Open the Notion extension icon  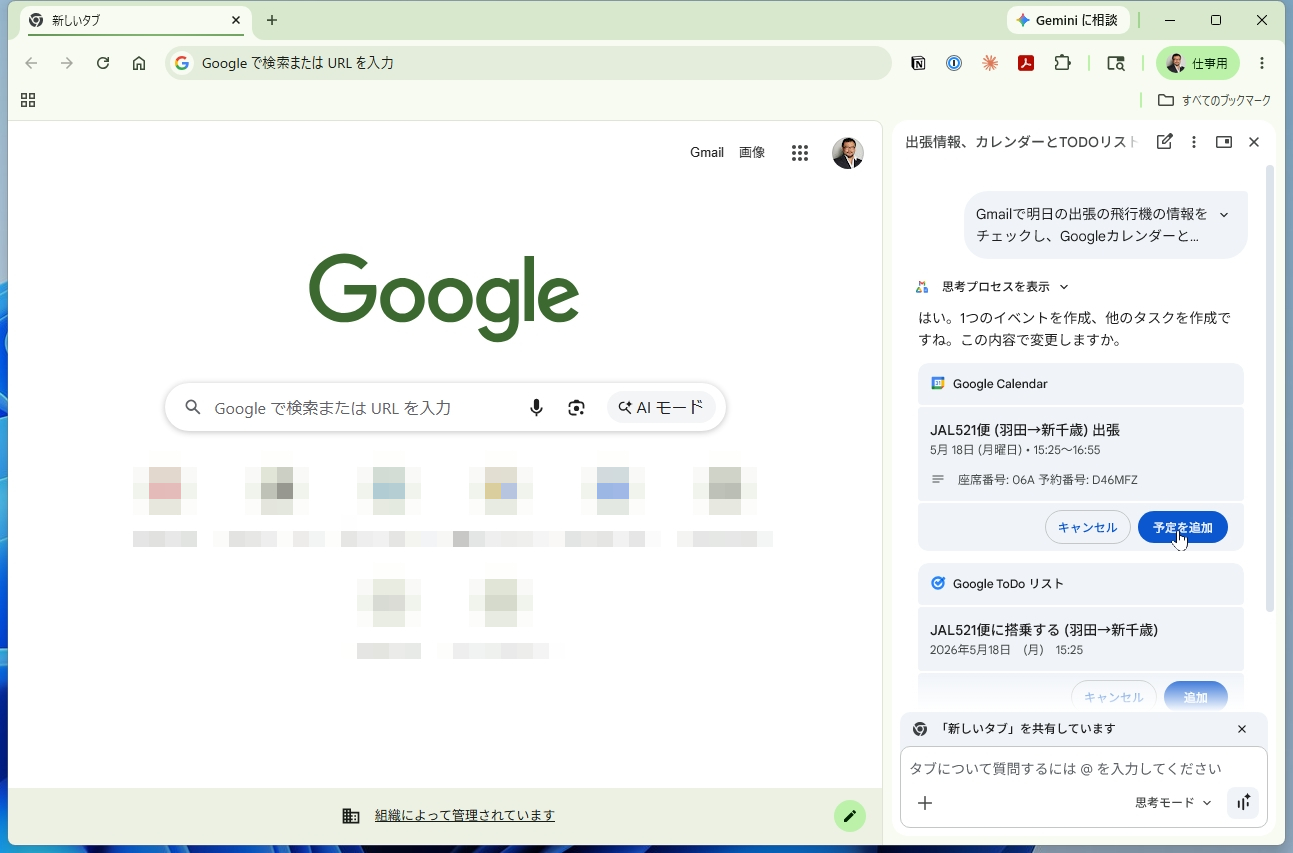[x=918, y=63]
